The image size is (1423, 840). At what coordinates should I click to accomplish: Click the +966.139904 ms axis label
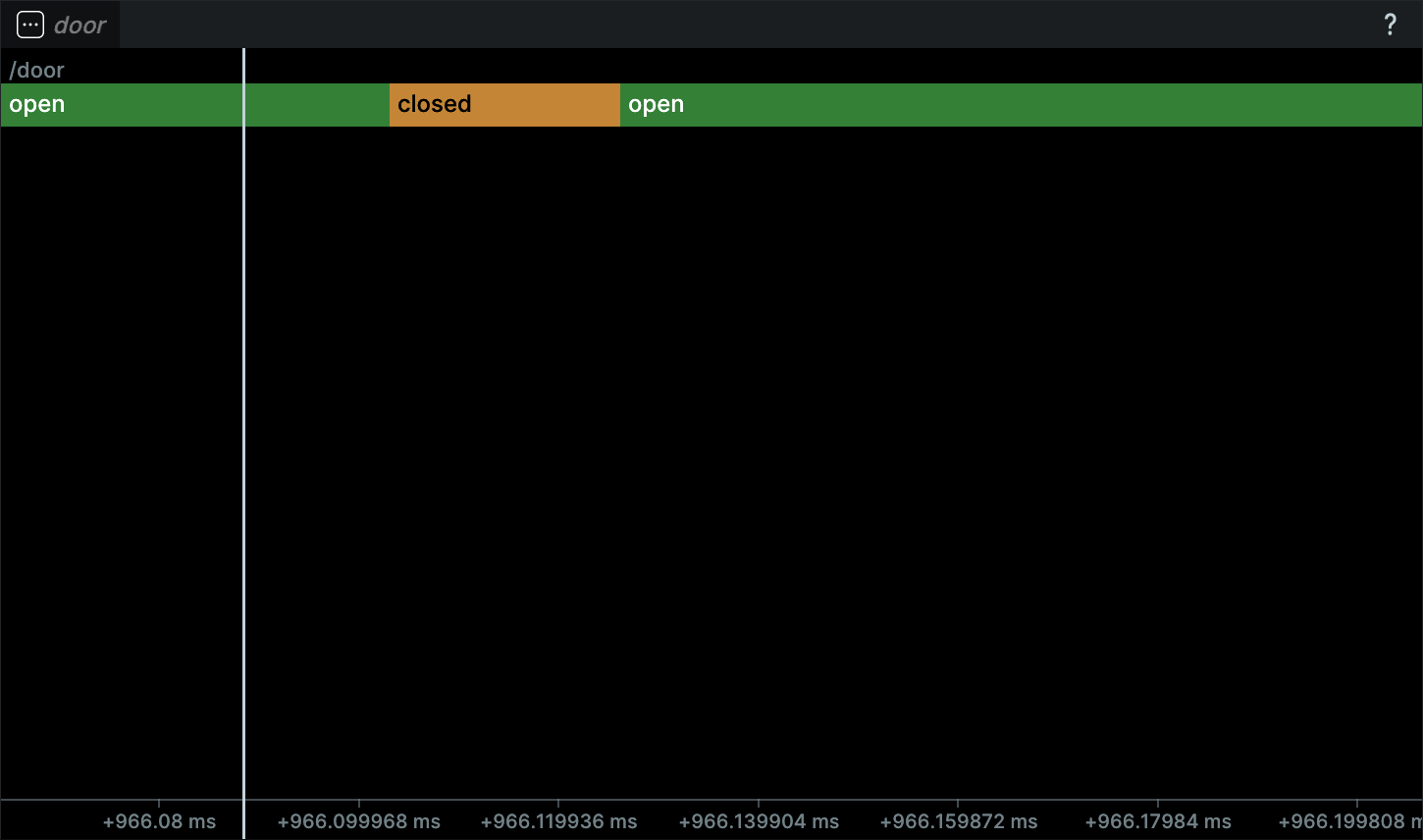(x=759, y=821)
